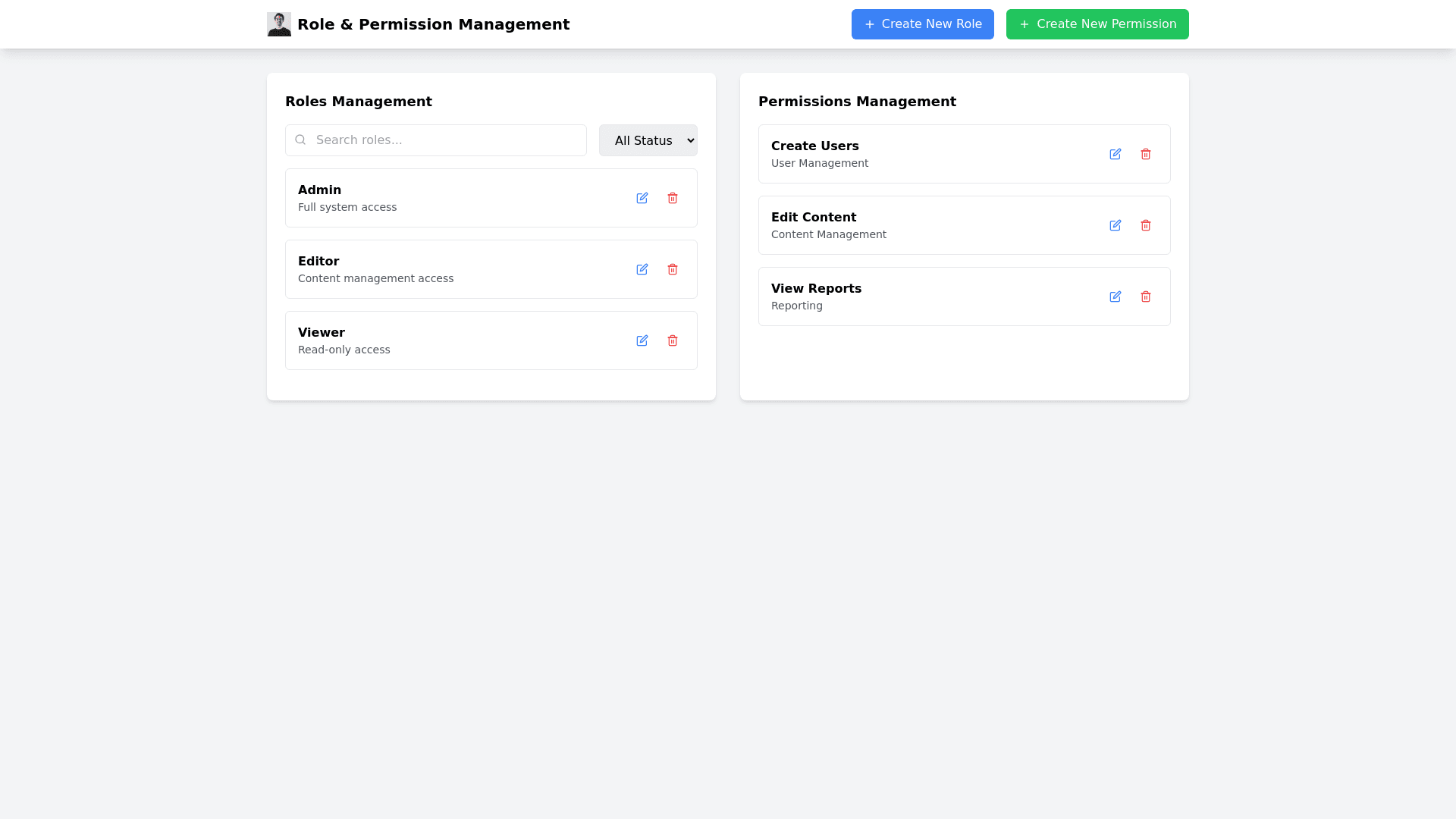The image size is (1456, 819).
Task: Edit the Create Users permission
Action: coord(1116,154)
